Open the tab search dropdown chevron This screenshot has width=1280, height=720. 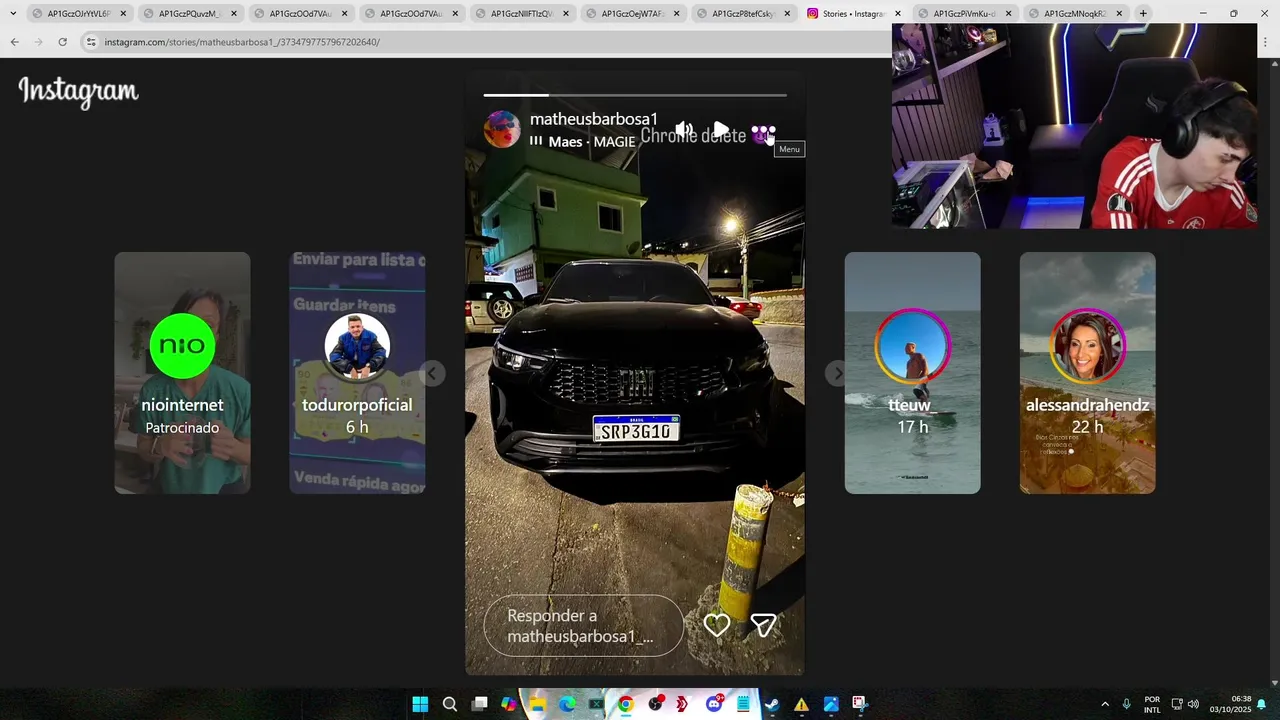pyautogui.click(x=12, y=13)
